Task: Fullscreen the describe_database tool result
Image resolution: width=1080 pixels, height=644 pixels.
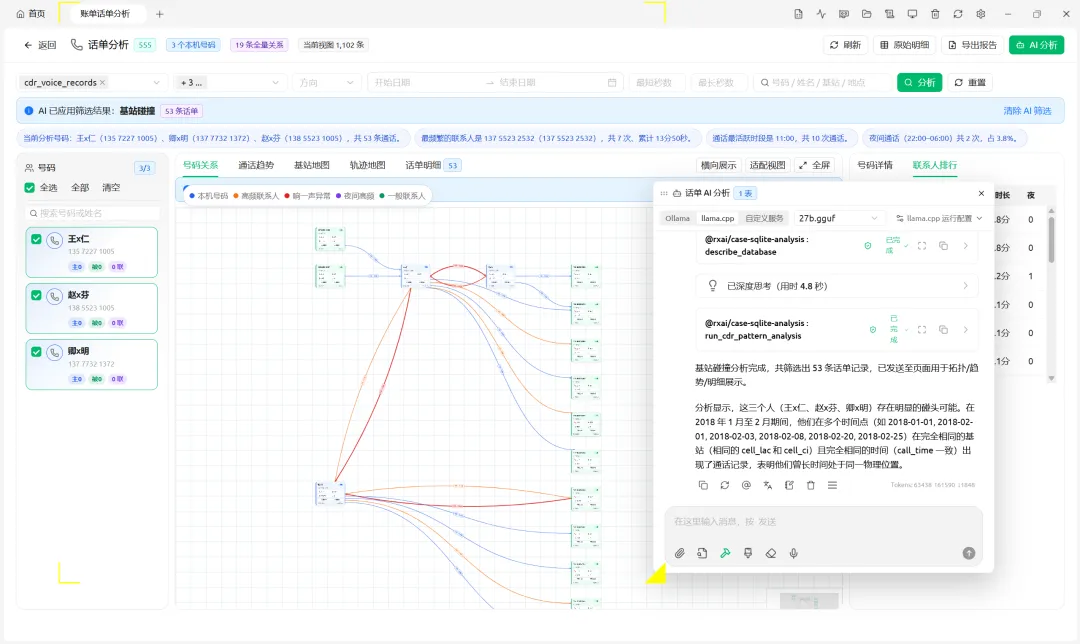Action: [922, 246]
